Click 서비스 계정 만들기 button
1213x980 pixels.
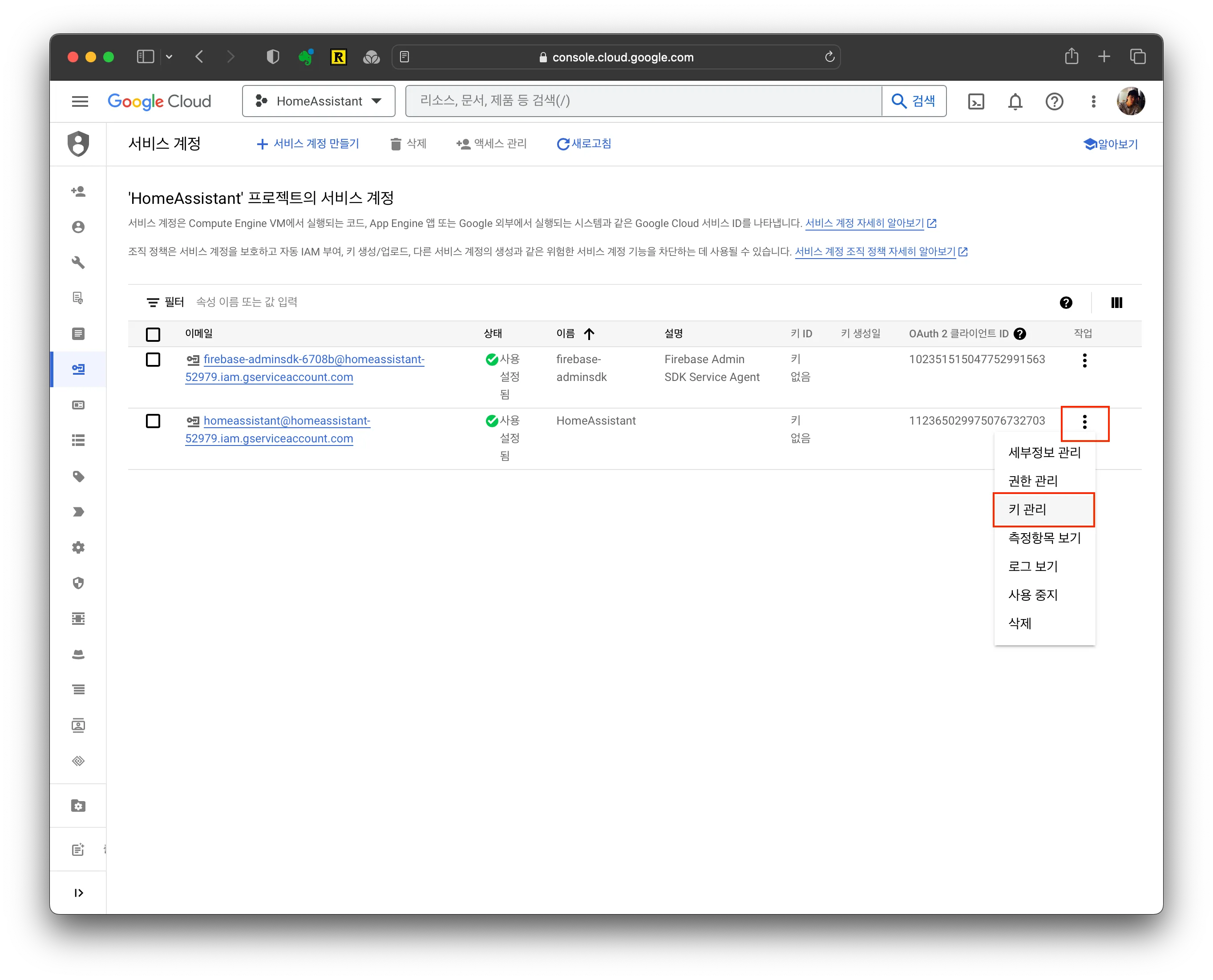tap(307, 144)
